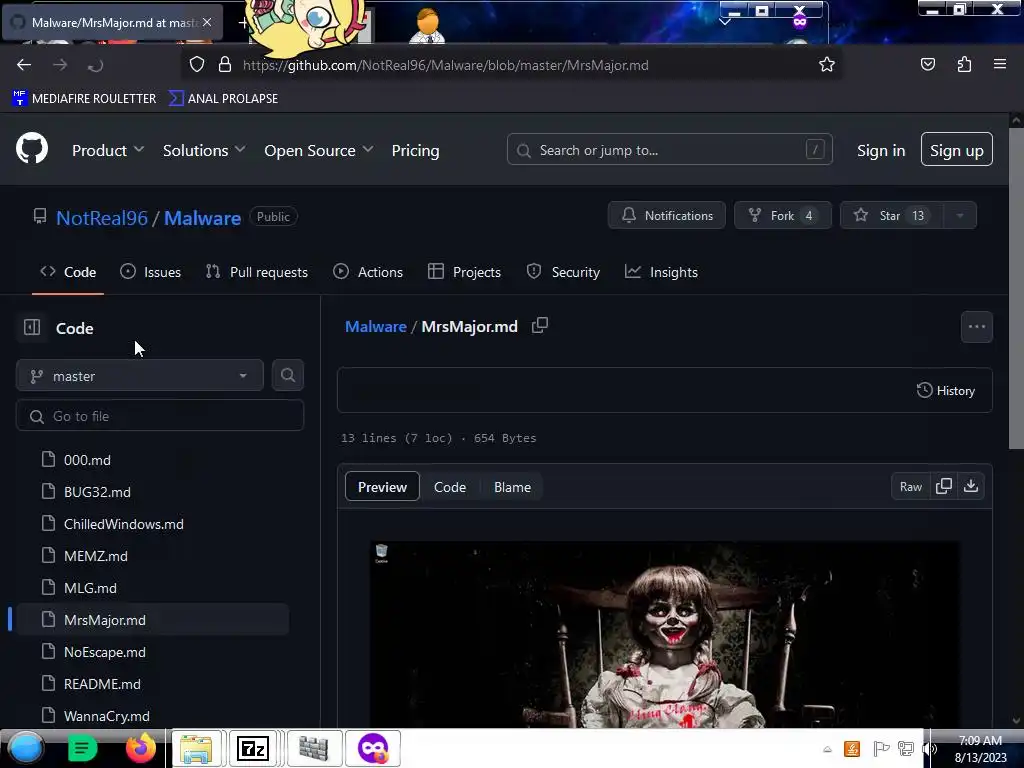
Task: Open the master branch selector dropdown
Action: coord(140,376)
